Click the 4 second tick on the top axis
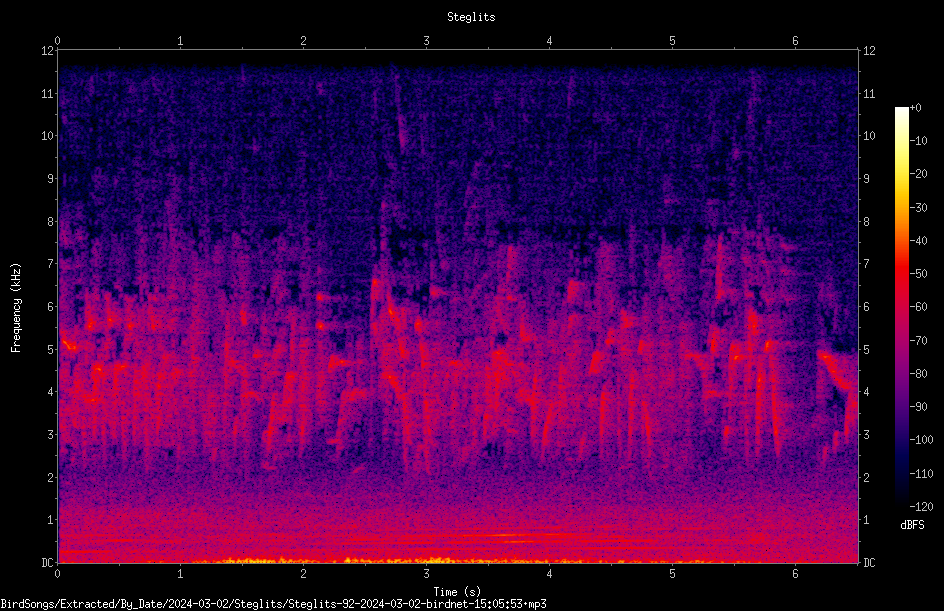The image size is (944, 611). tap(549, 41)
